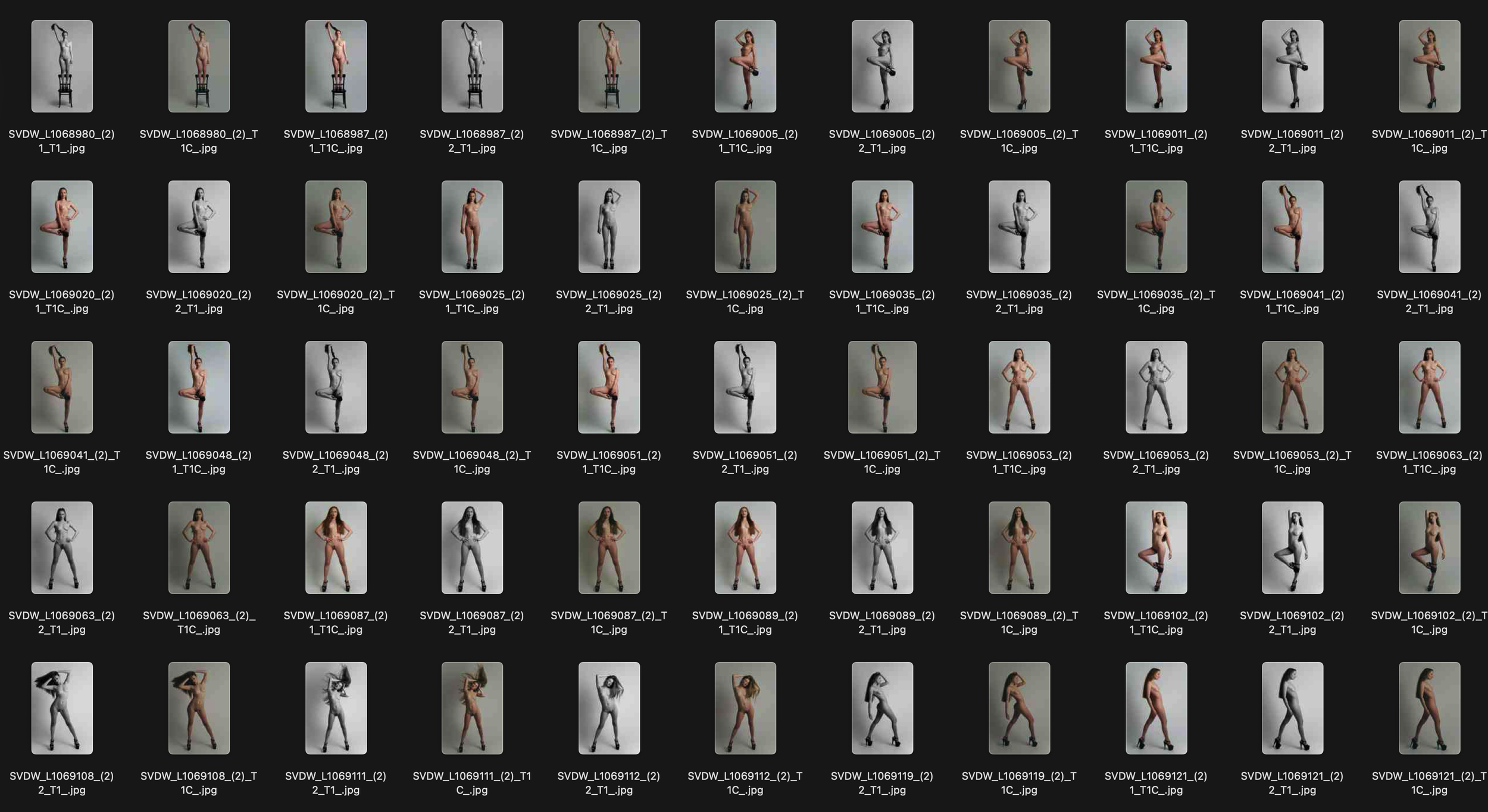Open thumbnail SVDW_L1069111_(2)_T1C_.jpg
Image resolution: width=1488 pixels, height=812 pixels.
pos(470,708)
